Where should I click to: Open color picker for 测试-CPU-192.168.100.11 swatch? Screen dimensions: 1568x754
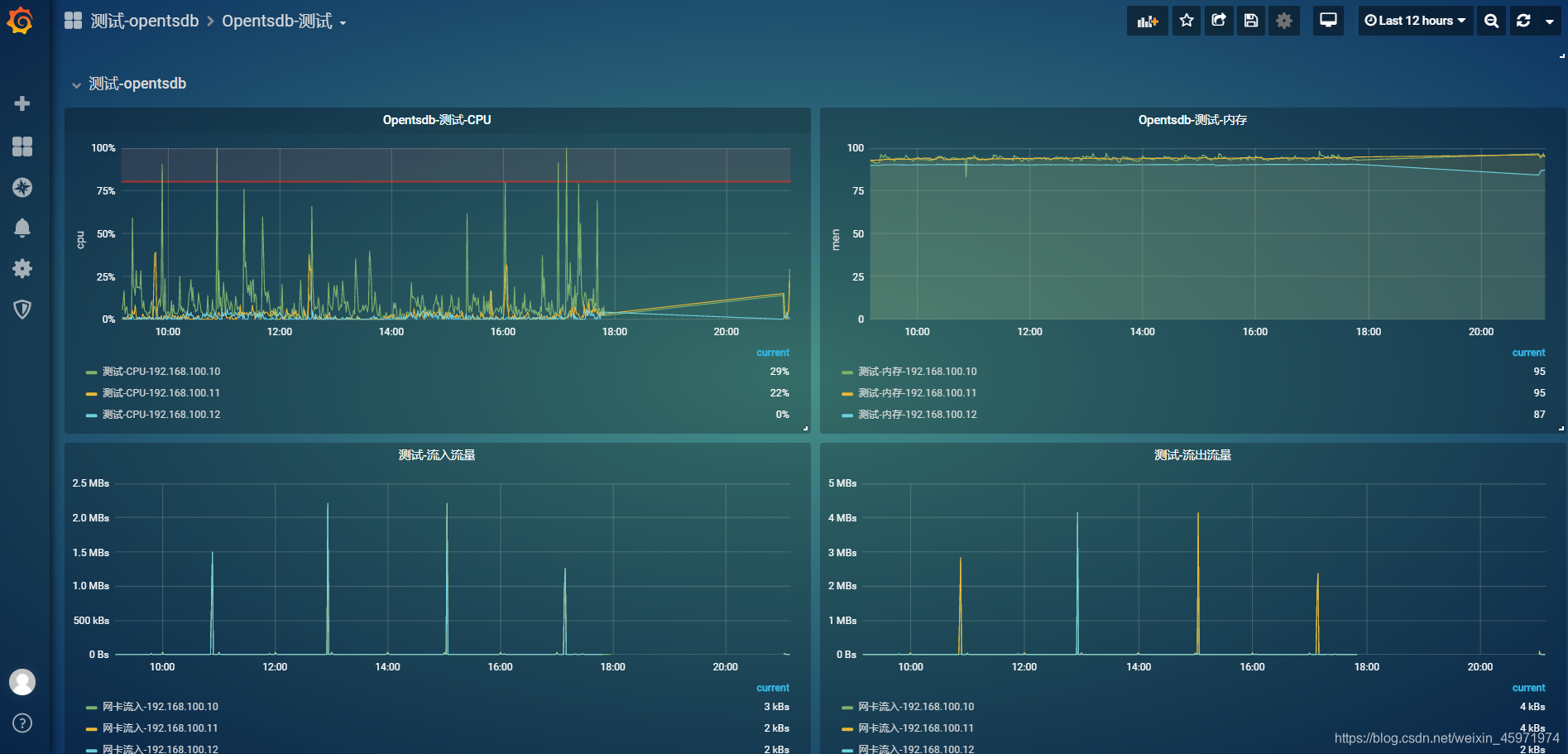point(92,394)
